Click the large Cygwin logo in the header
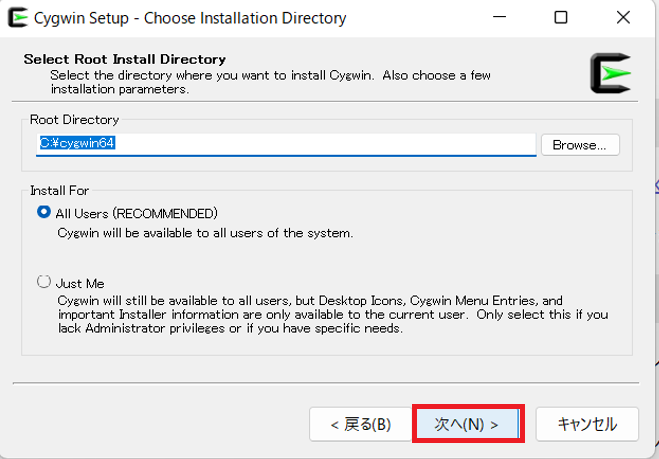The width and height of the screenshot is (659, 459). [611, 73]
